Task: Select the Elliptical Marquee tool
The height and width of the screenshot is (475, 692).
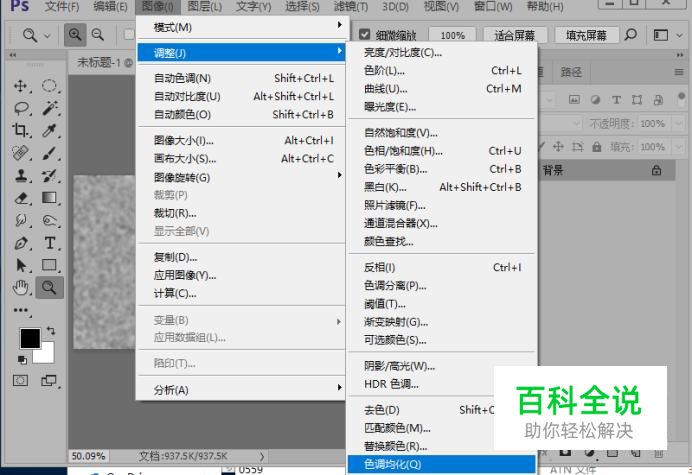Action: [49, 85]
